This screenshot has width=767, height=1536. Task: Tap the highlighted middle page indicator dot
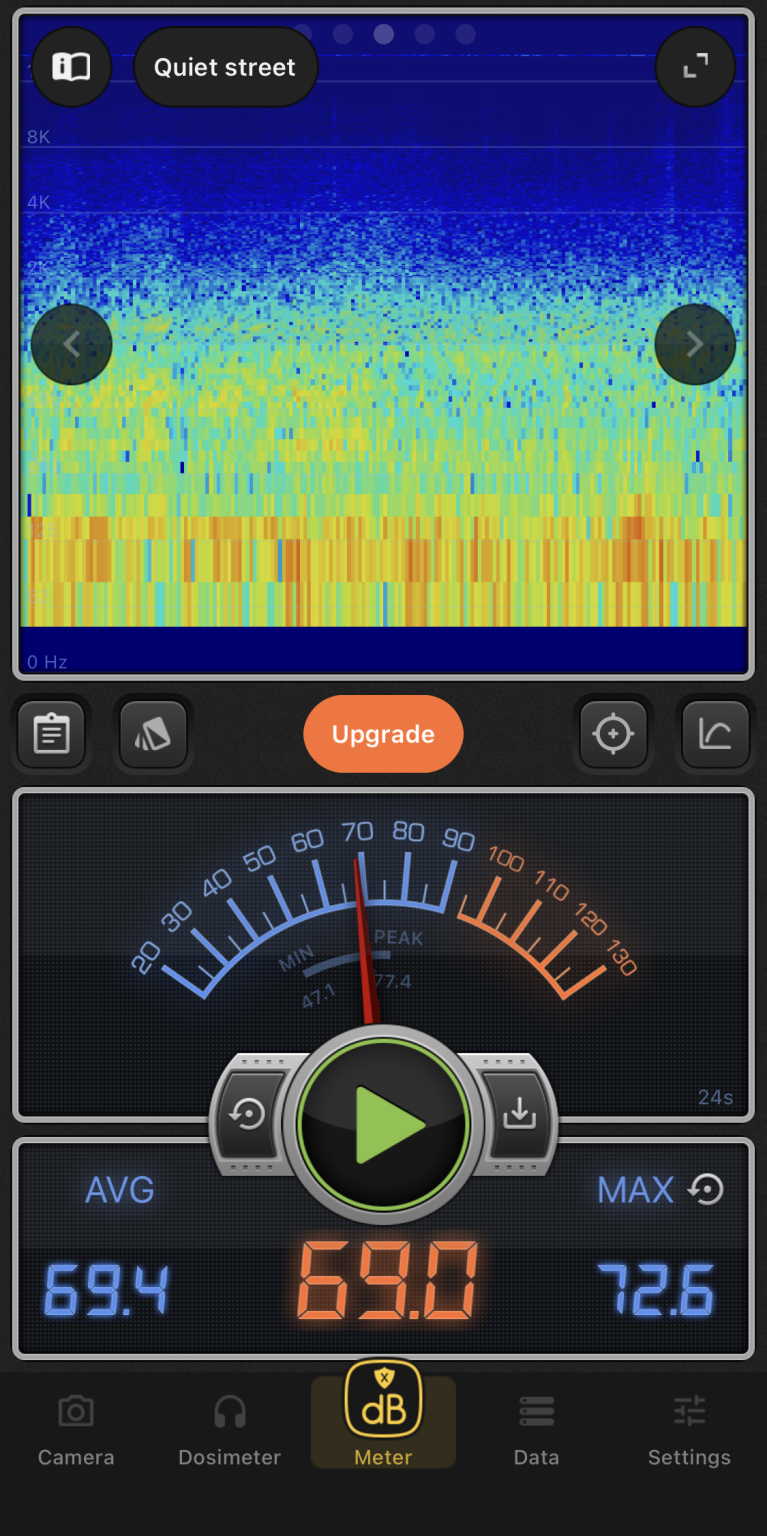(384, 34)
